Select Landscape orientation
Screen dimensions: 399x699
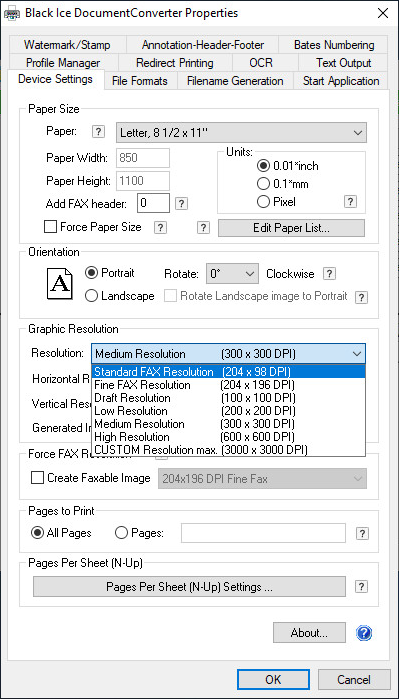tap(119, 296)
